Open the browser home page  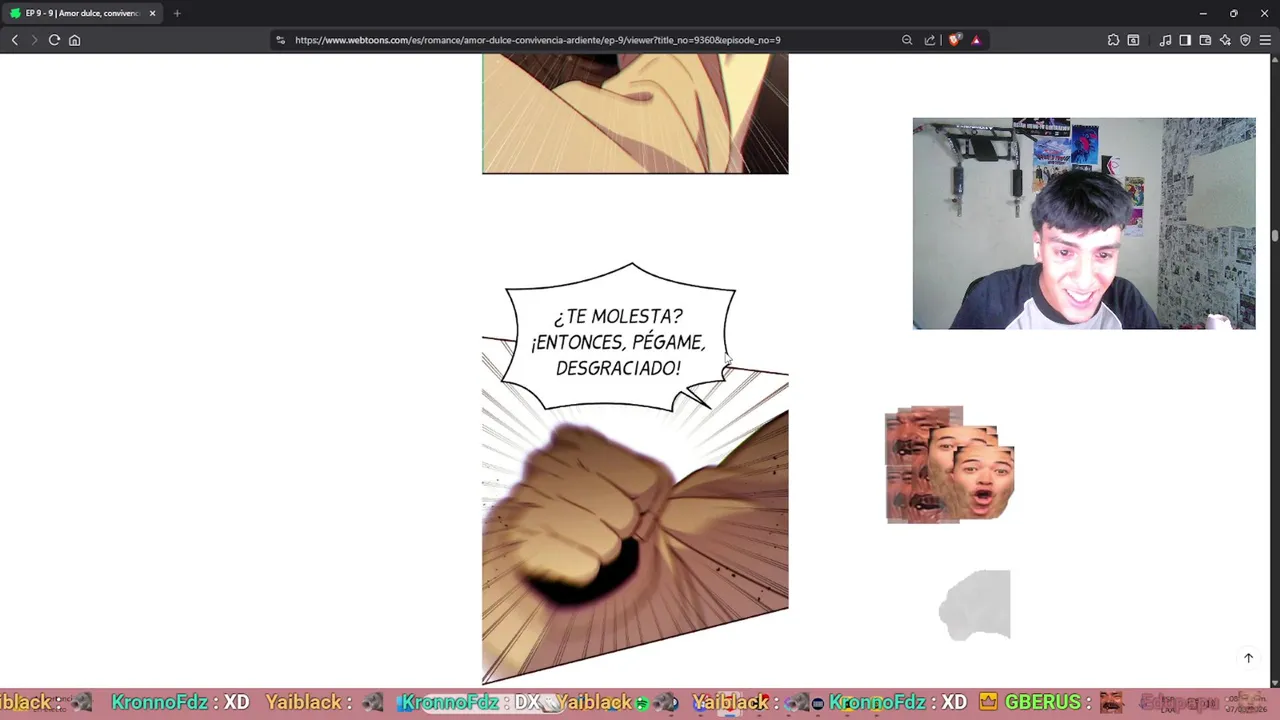click(74, 40)
